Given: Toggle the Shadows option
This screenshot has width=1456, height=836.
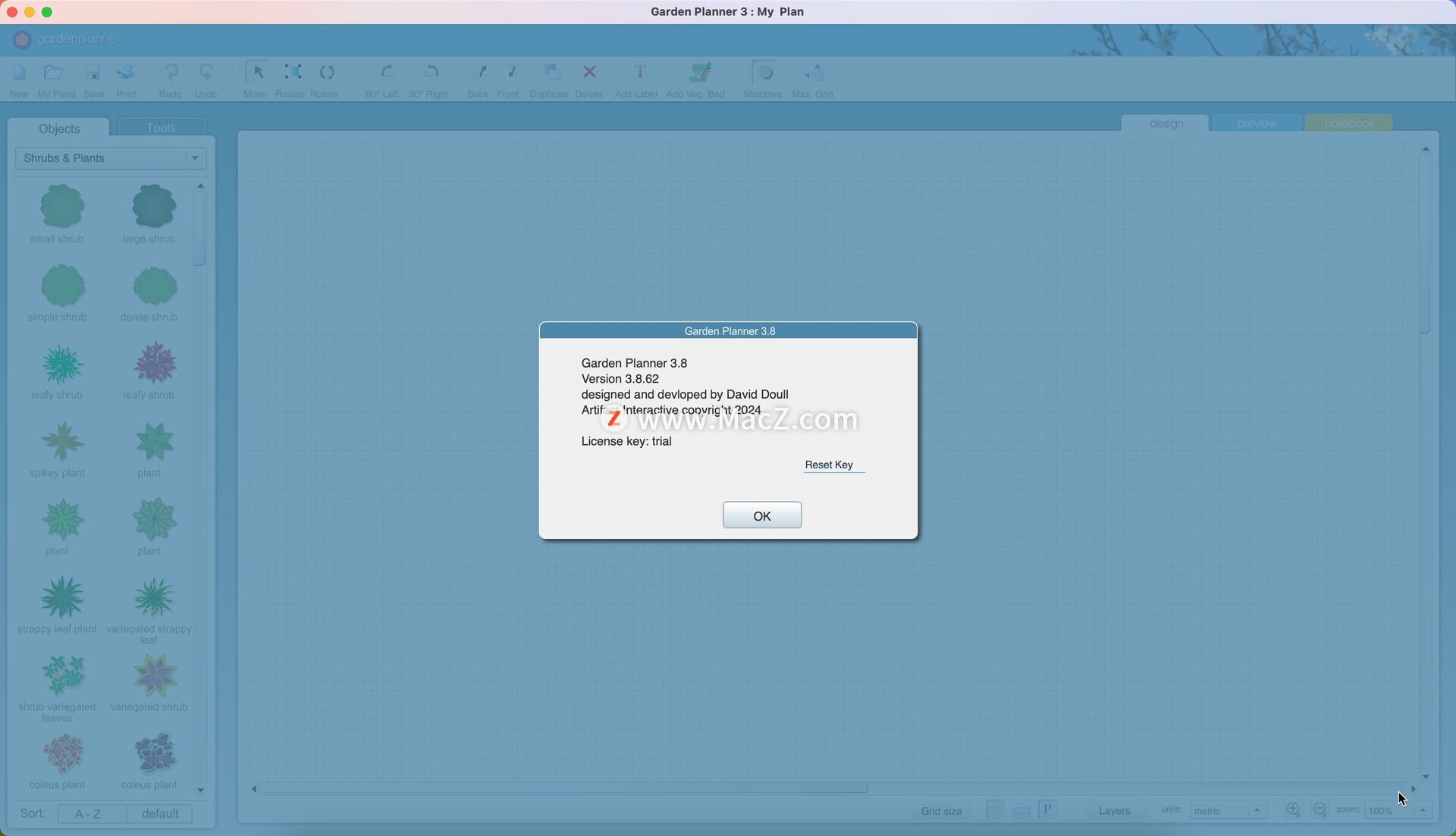Looking at the screenshot, I should (764, 73).
